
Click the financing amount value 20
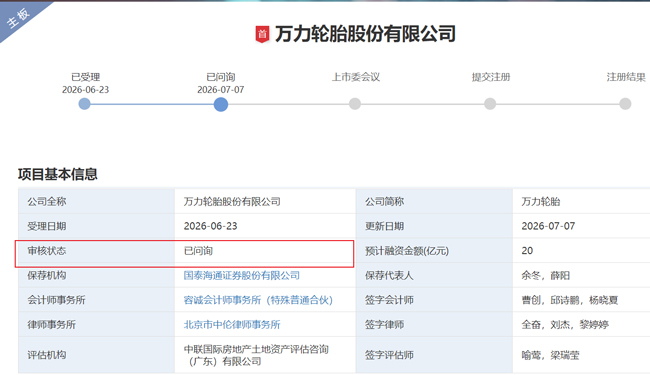pos(527,251)
